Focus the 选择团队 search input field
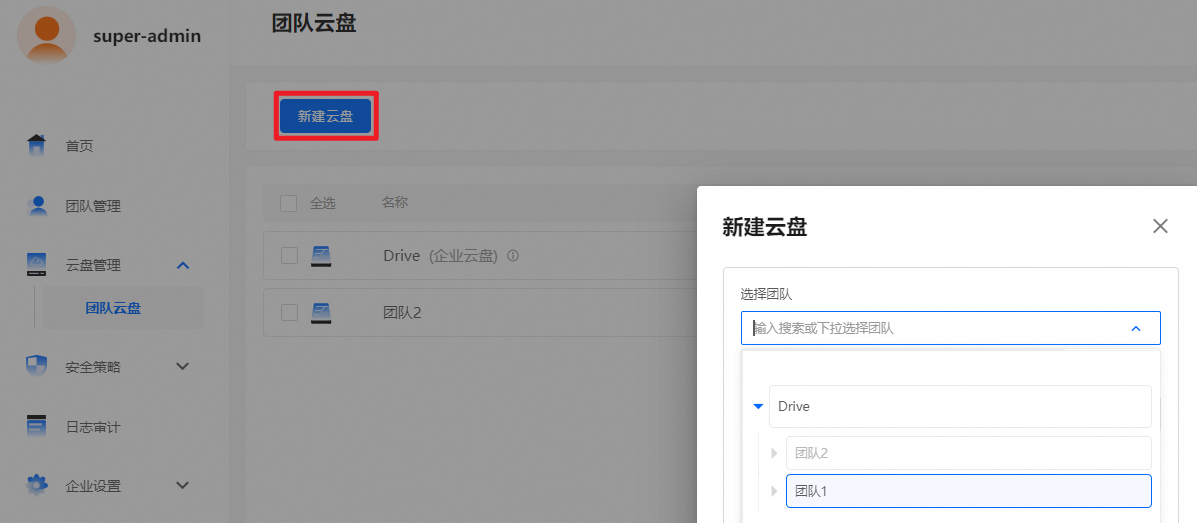Image resolution: width=1197 pixels, height=523 pixels. (950, 328)
